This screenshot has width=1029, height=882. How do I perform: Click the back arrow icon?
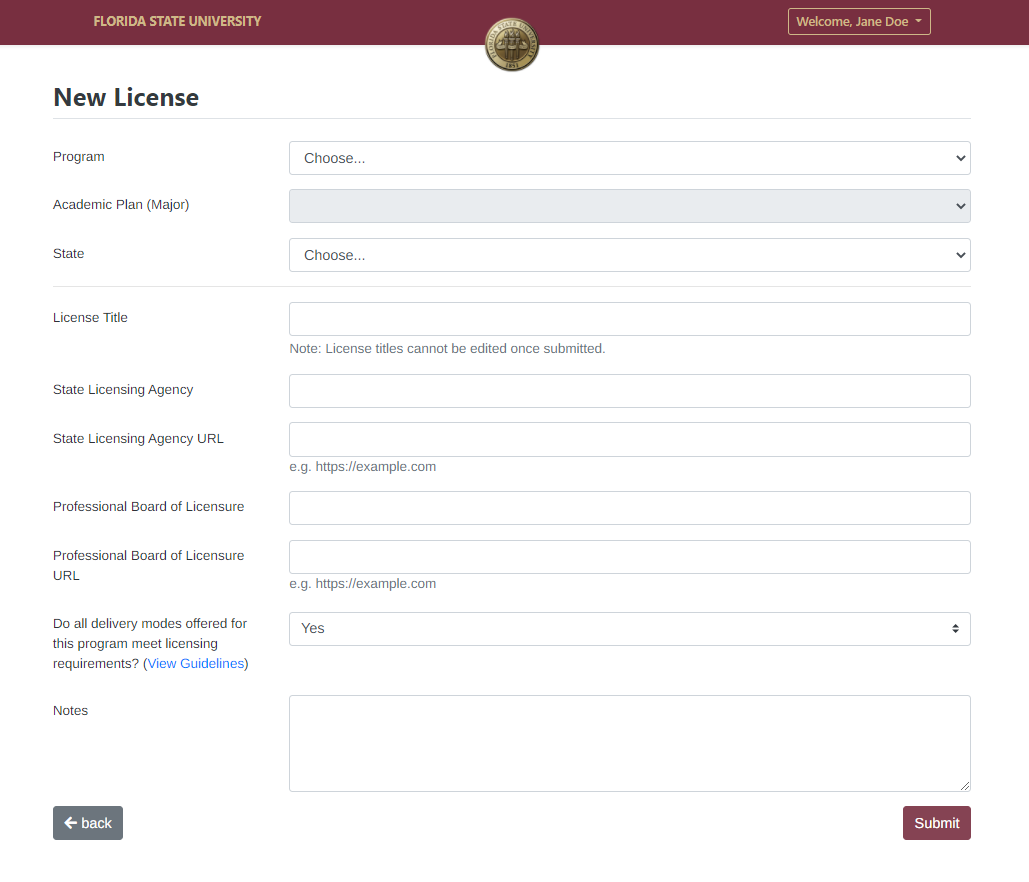click(x=71, y=822)
